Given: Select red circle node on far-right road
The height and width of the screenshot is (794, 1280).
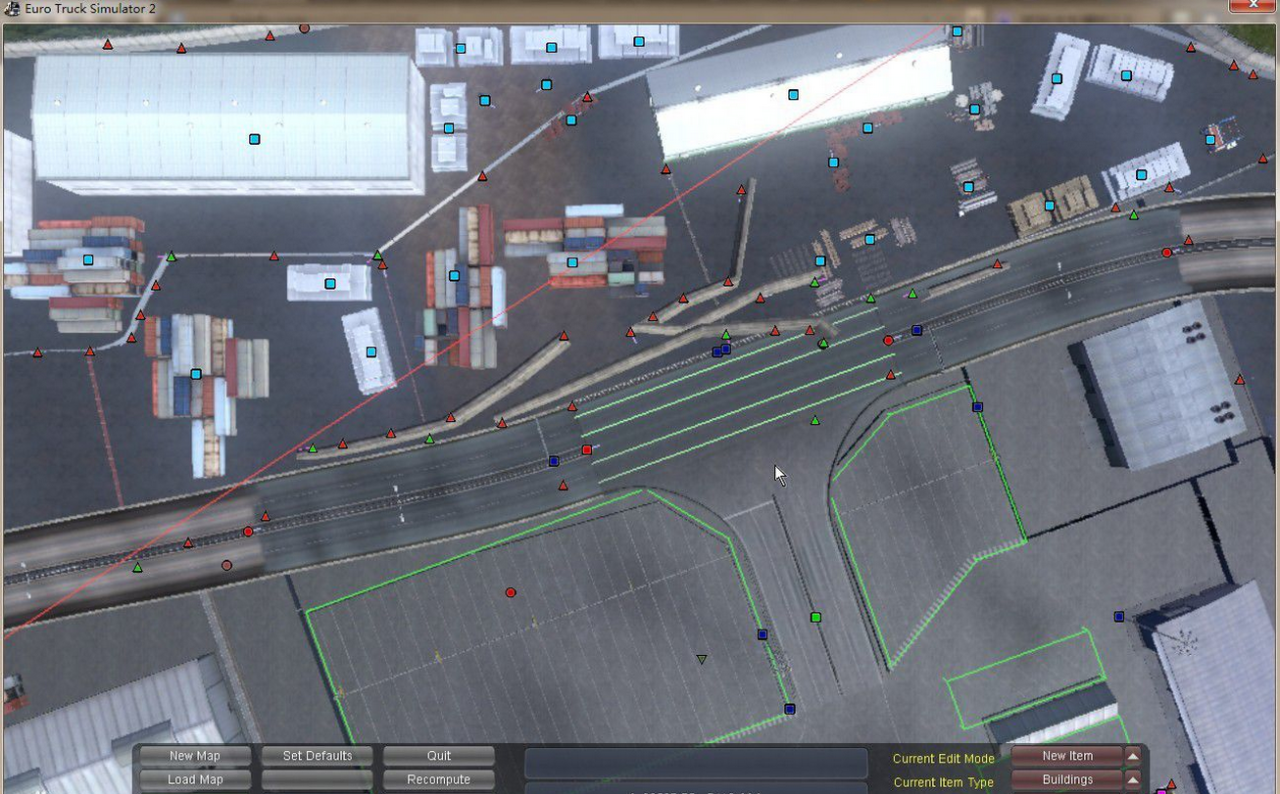Looking at the screenshot, I should (1166, 253).
